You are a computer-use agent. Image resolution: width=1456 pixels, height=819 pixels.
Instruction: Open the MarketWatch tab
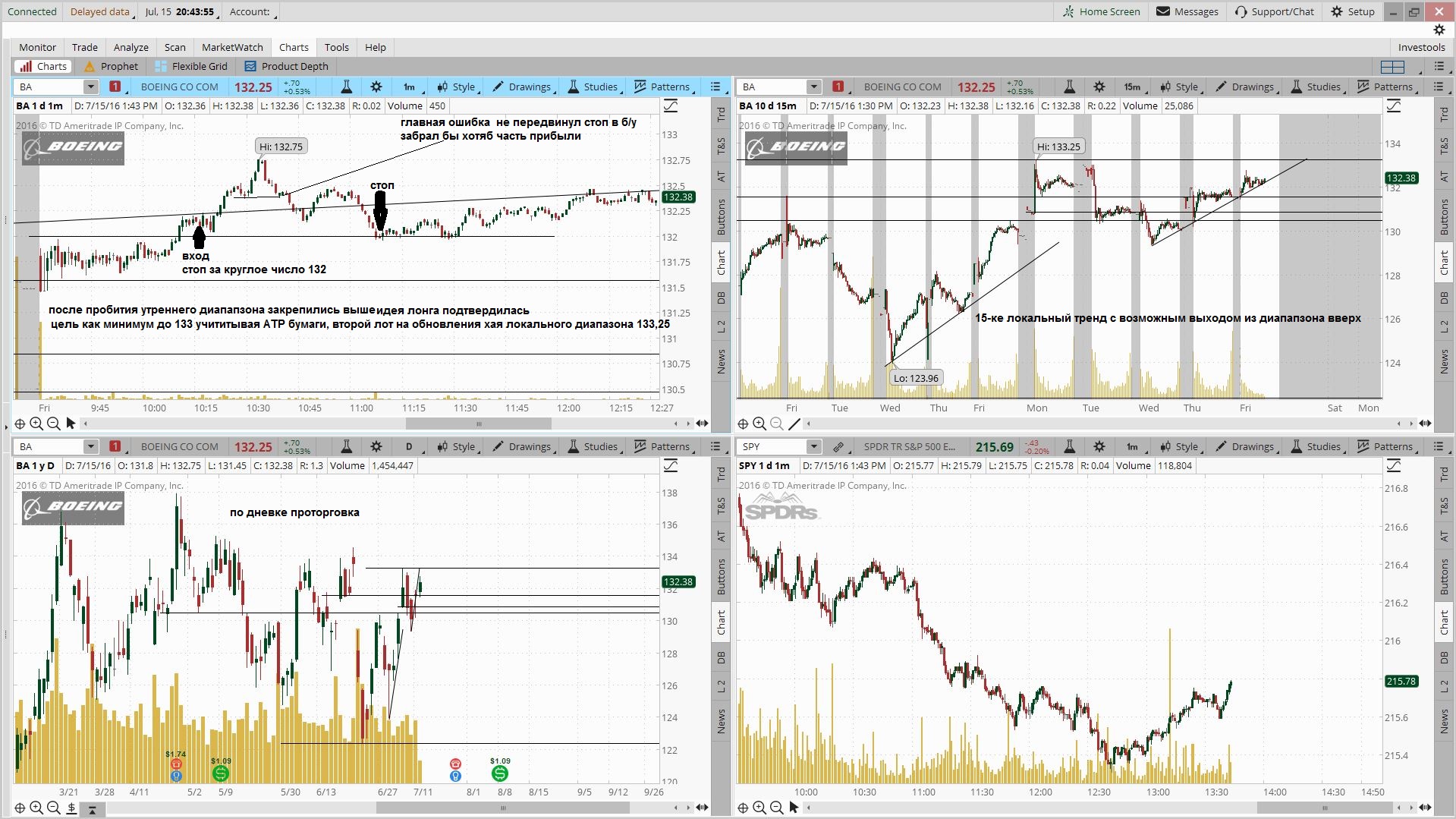[x=232, y=47]
